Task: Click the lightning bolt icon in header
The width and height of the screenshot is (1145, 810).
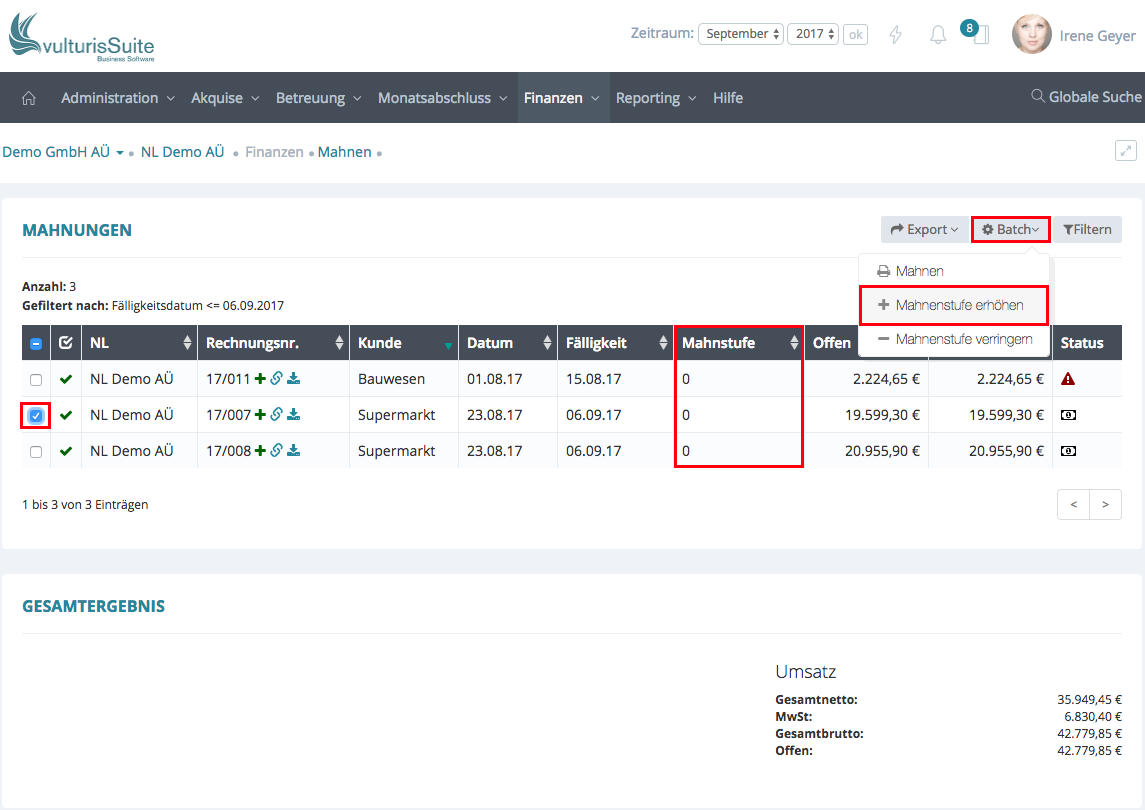Action: [x=895, y=35]
